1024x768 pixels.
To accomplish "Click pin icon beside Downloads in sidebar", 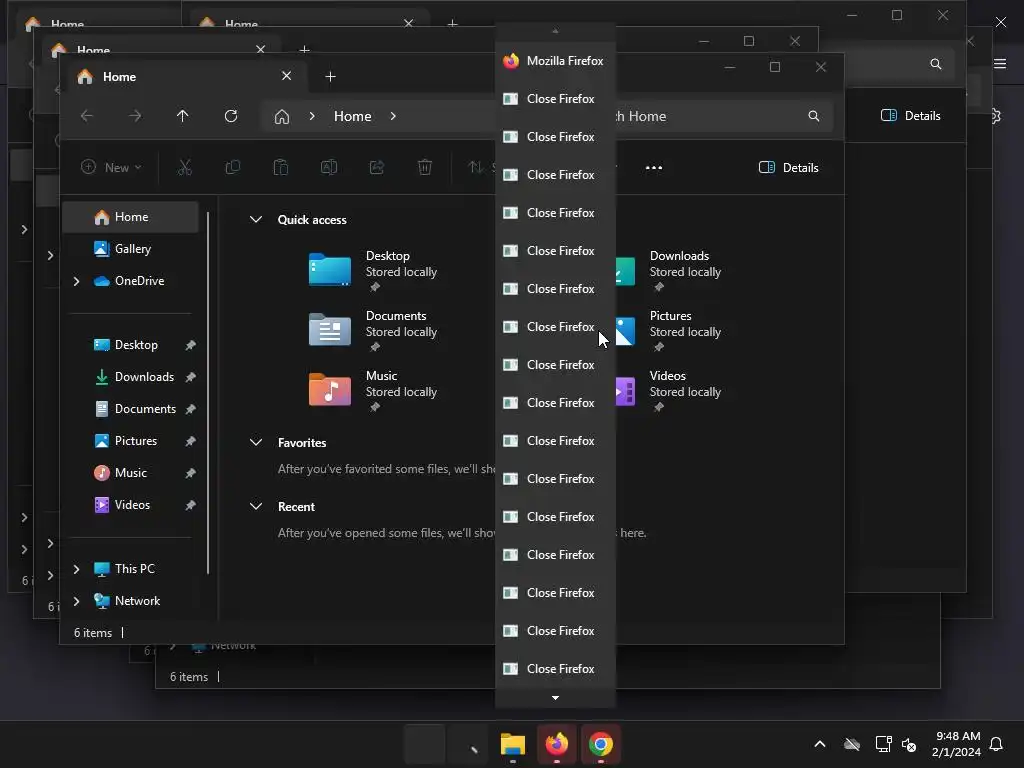I will click(190, 377).
